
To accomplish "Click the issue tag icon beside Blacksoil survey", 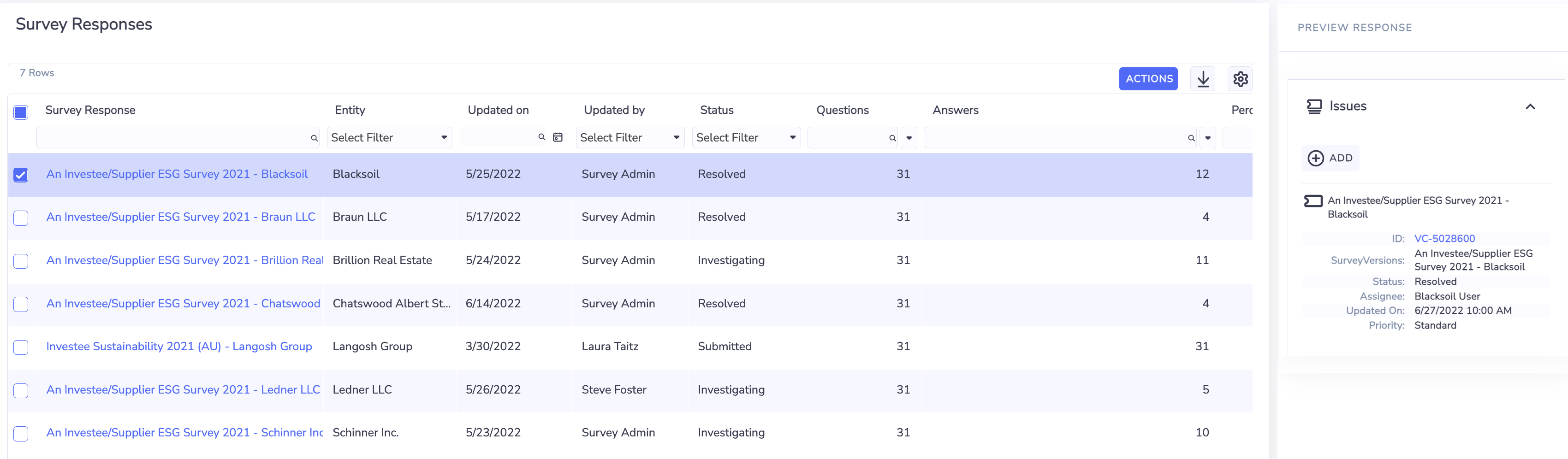I will point(1313,200).
